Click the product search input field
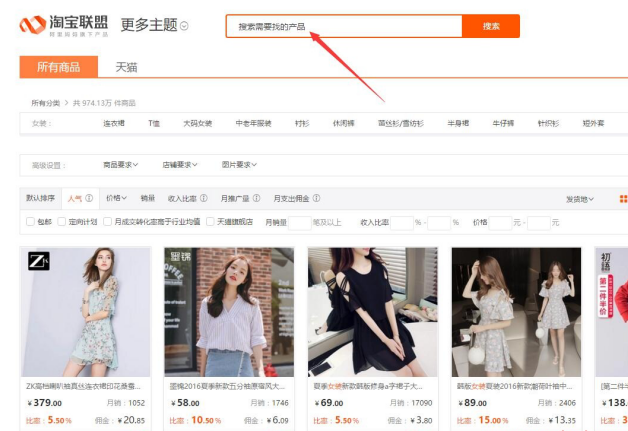Viewport: 628px width, 431px height. click(344, 27)
